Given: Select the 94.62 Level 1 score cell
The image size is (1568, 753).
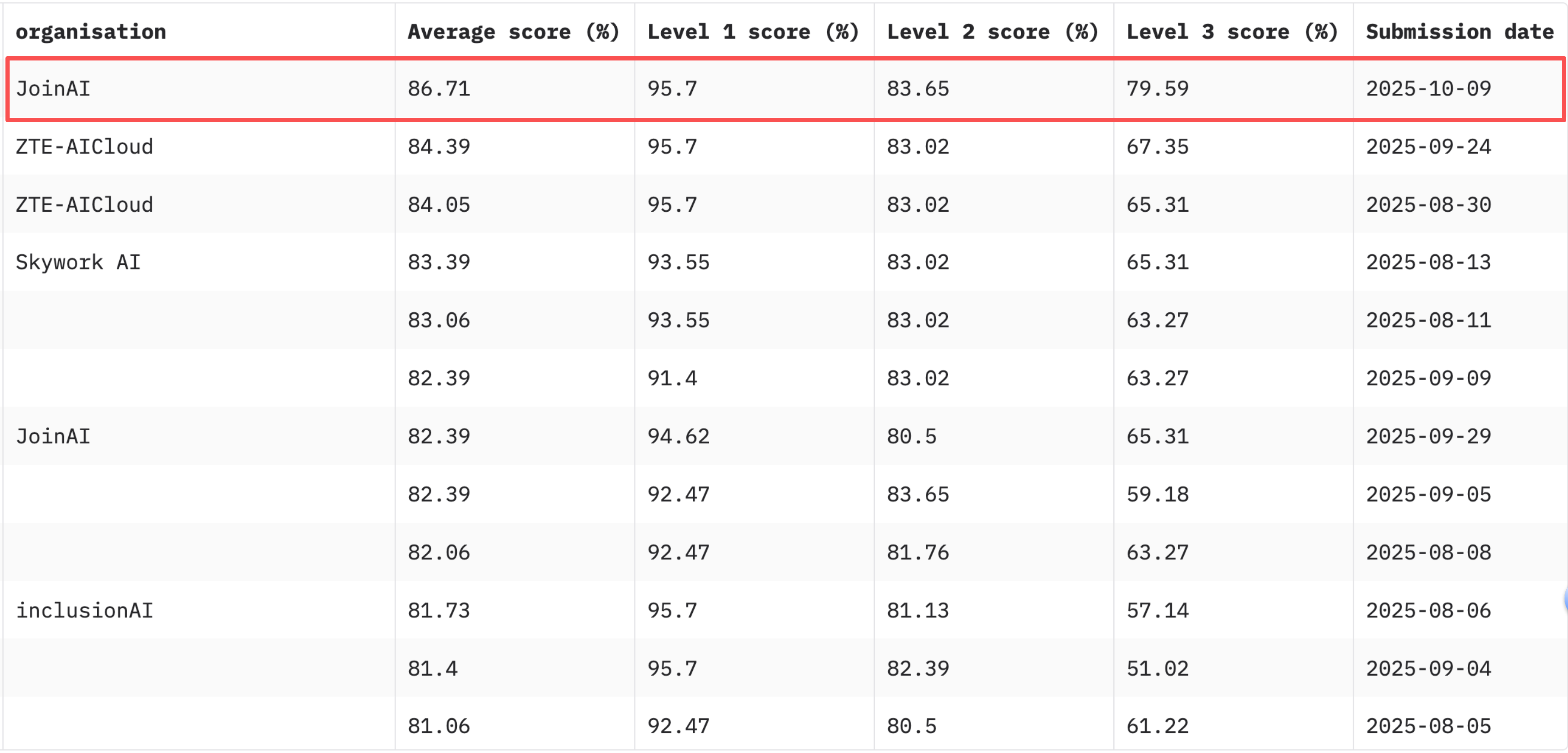Looking at the screenshot, I should pos(678,436).
